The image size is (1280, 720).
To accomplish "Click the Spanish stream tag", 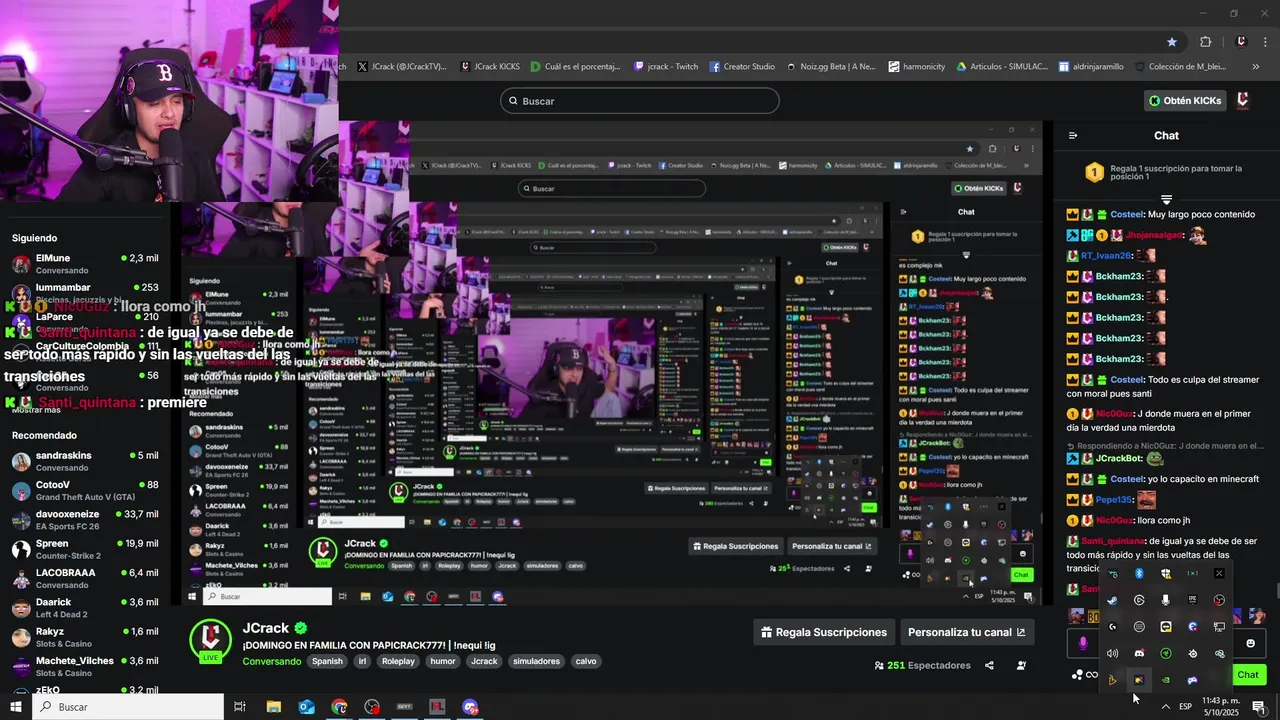I will click(x=326, y=661).
